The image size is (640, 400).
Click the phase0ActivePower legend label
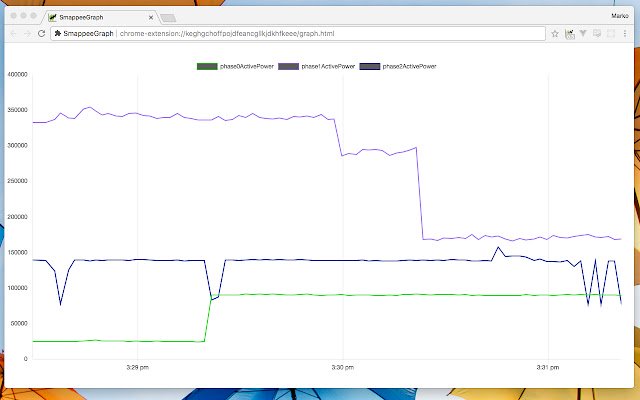pyautogui.click(x=247, y=67)
